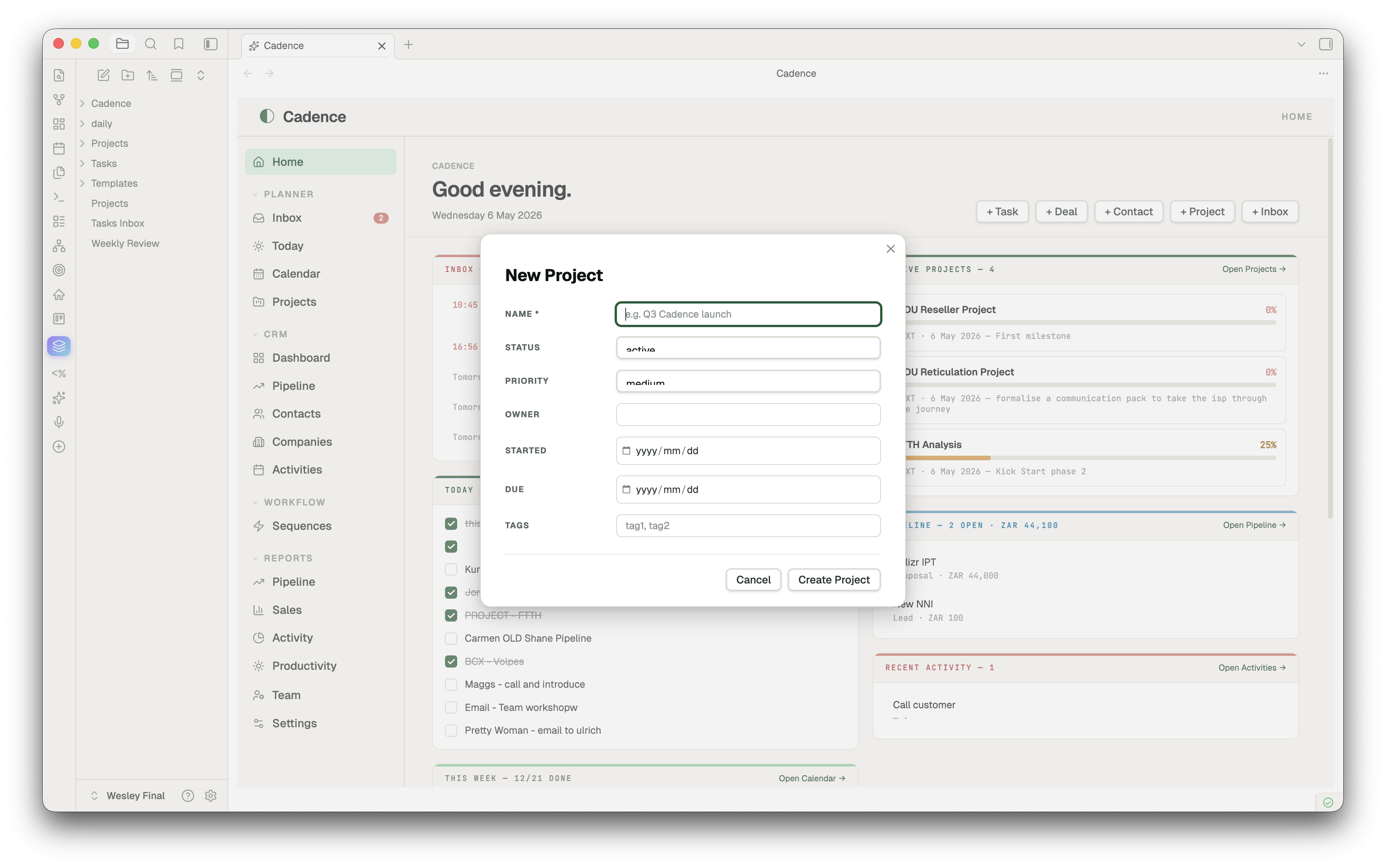This screenshot has height=868, width=1386.
Task: Open target ribbon icon
Action: pyautogui.click(x=59, y=270)
